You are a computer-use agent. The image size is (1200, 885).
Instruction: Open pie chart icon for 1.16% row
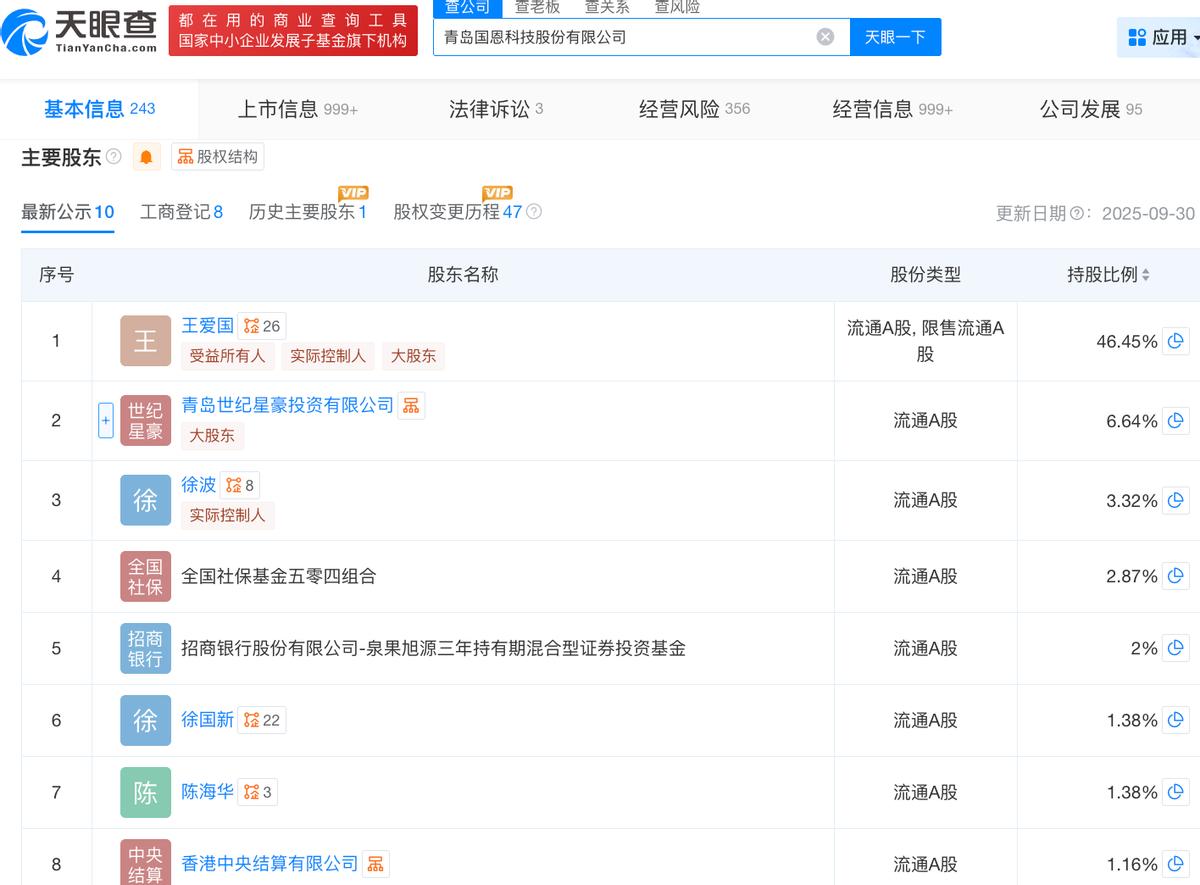click(1176, 864)
